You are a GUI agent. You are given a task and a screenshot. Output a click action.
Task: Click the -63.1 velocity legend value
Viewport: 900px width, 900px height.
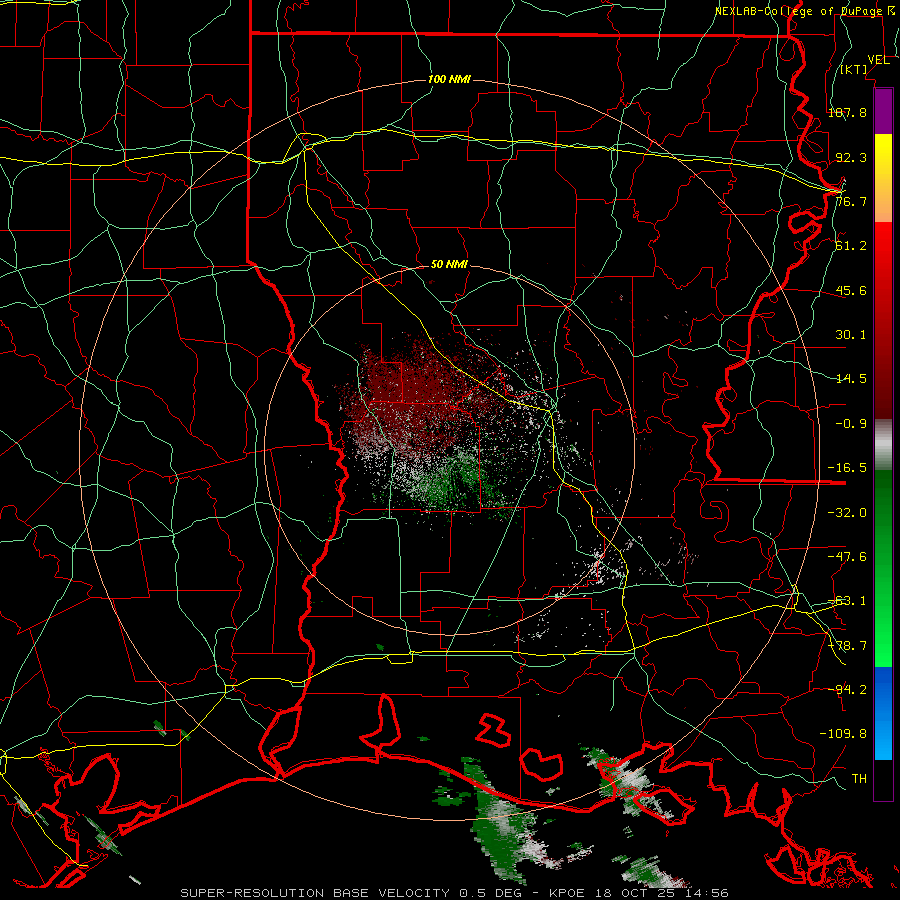coord(847,601)
